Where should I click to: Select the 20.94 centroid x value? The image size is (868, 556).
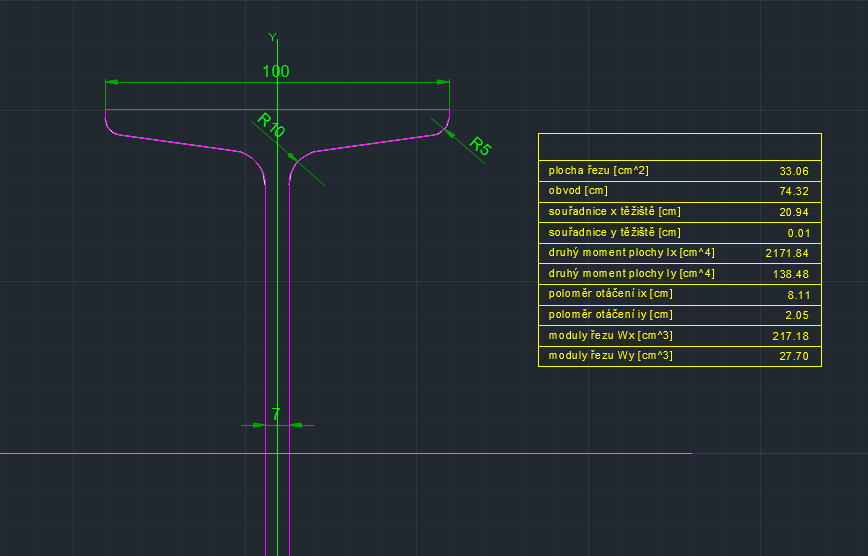click(x=793, y=213)
